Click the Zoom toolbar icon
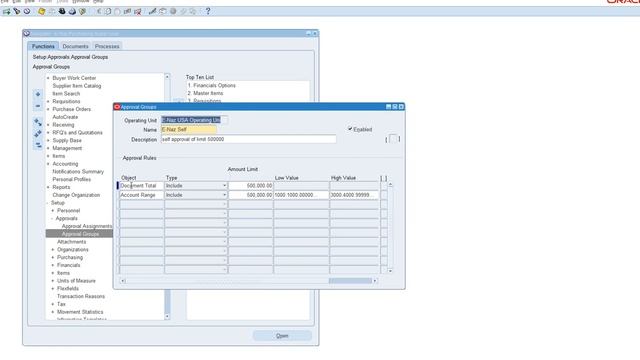 [163, 11]
